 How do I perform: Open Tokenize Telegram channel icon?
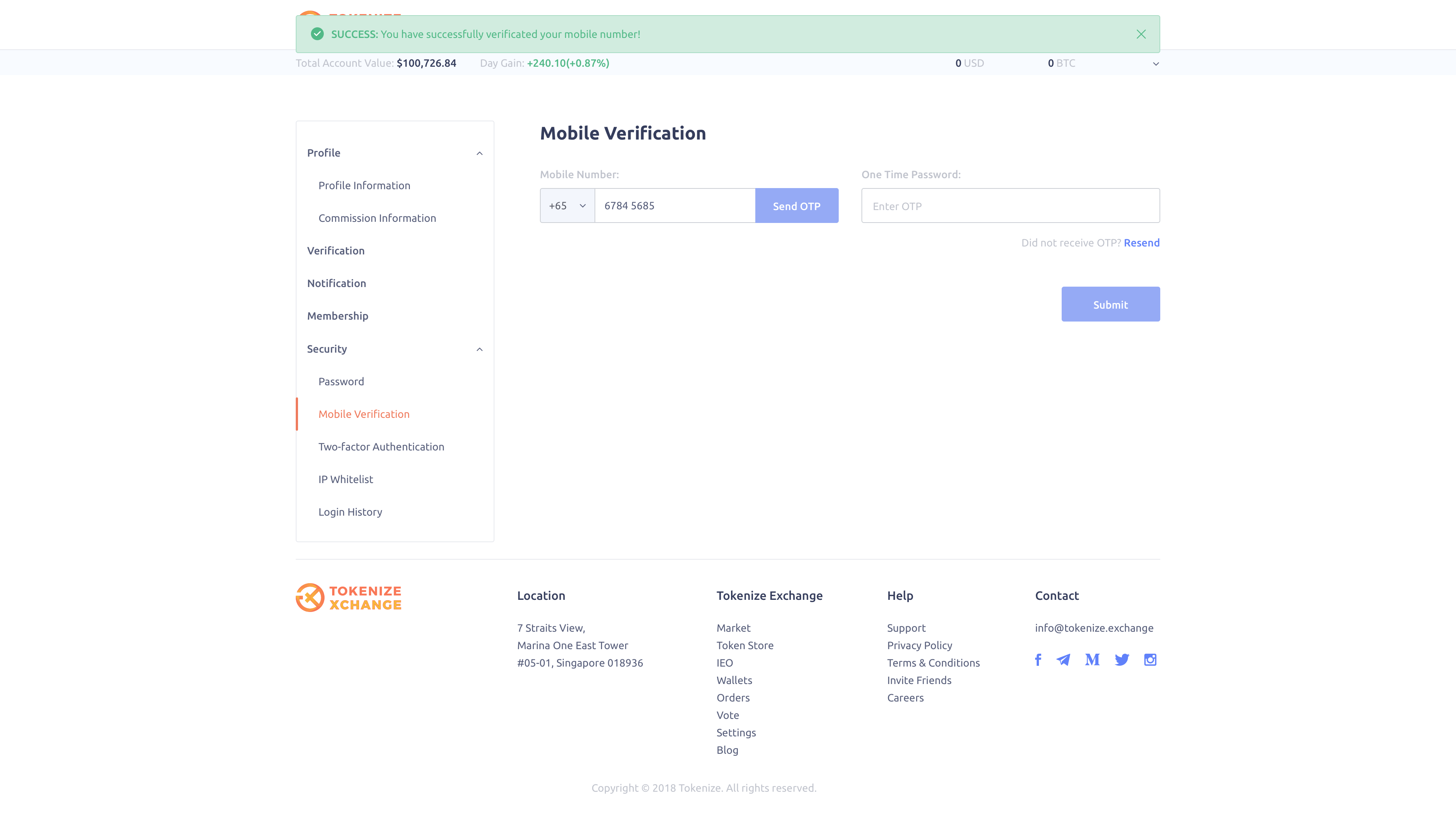[1063, 660]
